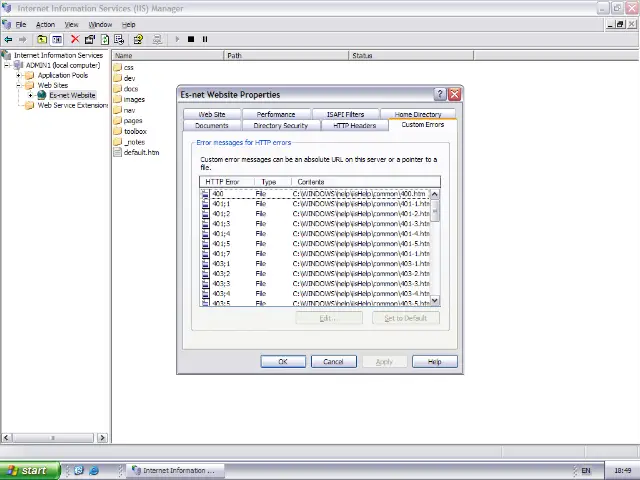Select the Web Service Extensions tree item

pyautogui.click(x=73, y=105)
